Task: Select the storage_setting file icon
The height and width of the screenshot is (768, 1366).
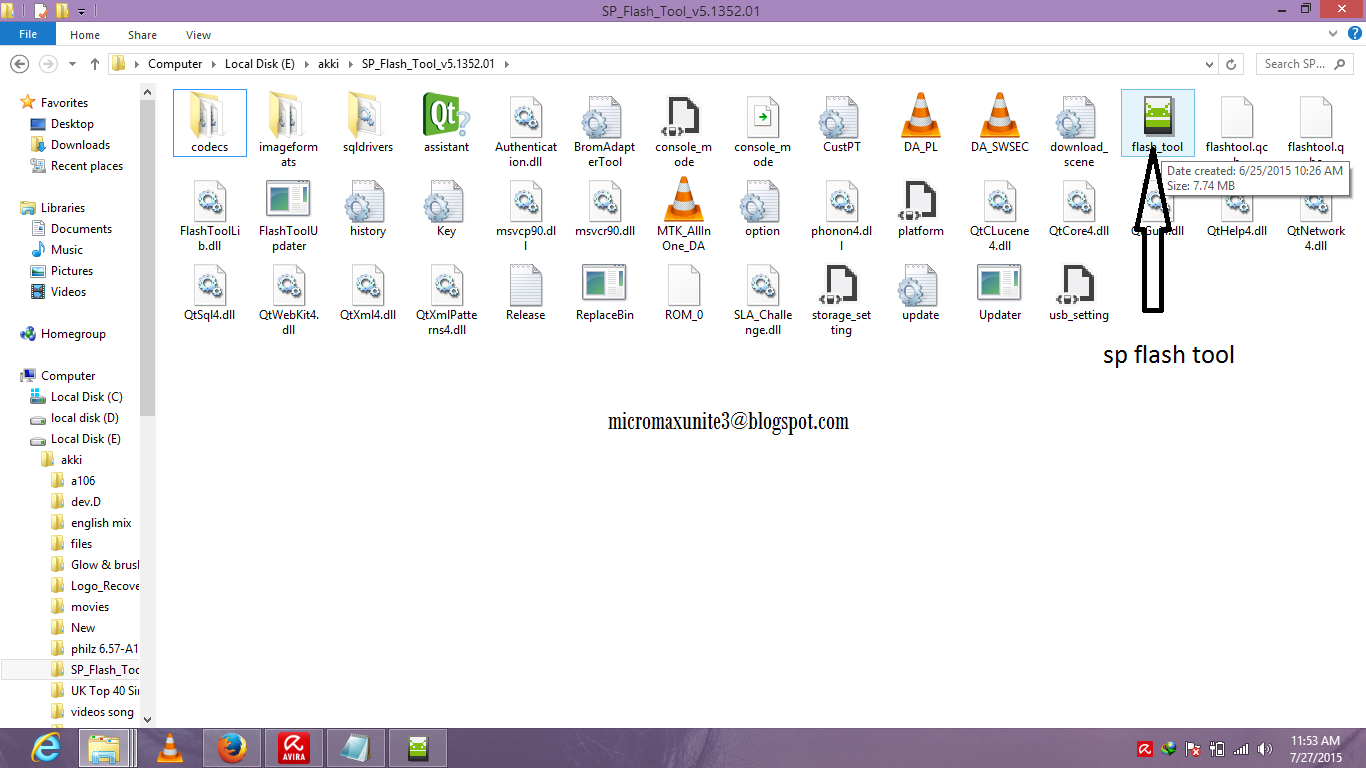Action: pyautogui.click(x=841, y=283)
